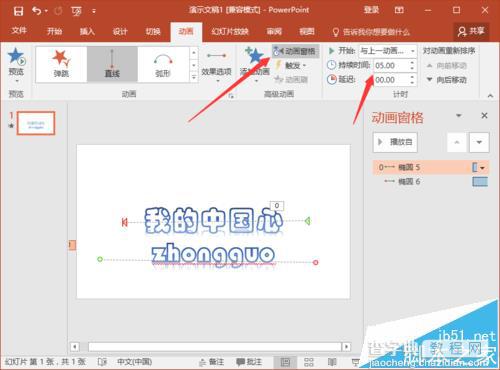Collapse the ribbon with the chevron
This screenshot has height=370, width=500.
(490, 96)
